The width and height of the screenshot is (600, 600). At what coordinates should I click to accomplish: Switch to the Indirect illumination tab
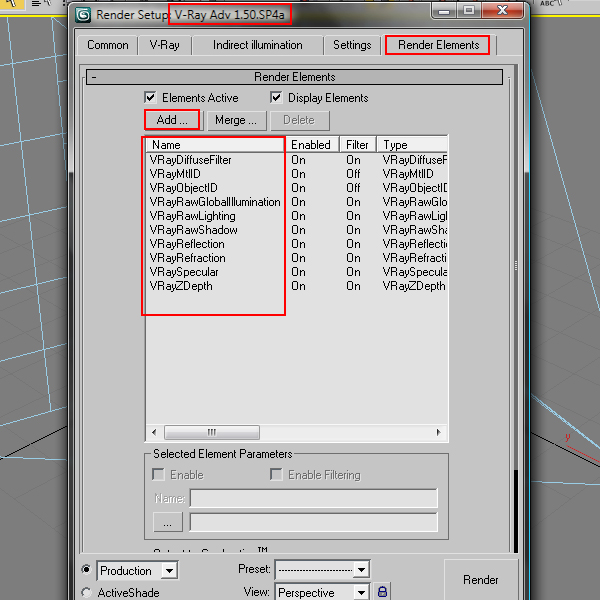pos(257,45)
